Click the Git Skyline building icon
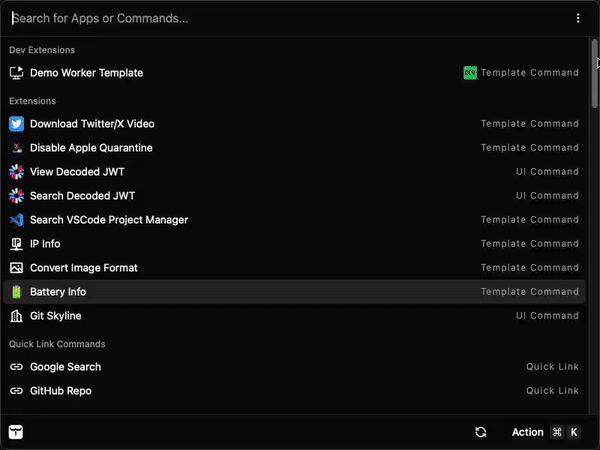The height and width of the screenshot is (450, 600). [x=16, y=316]
